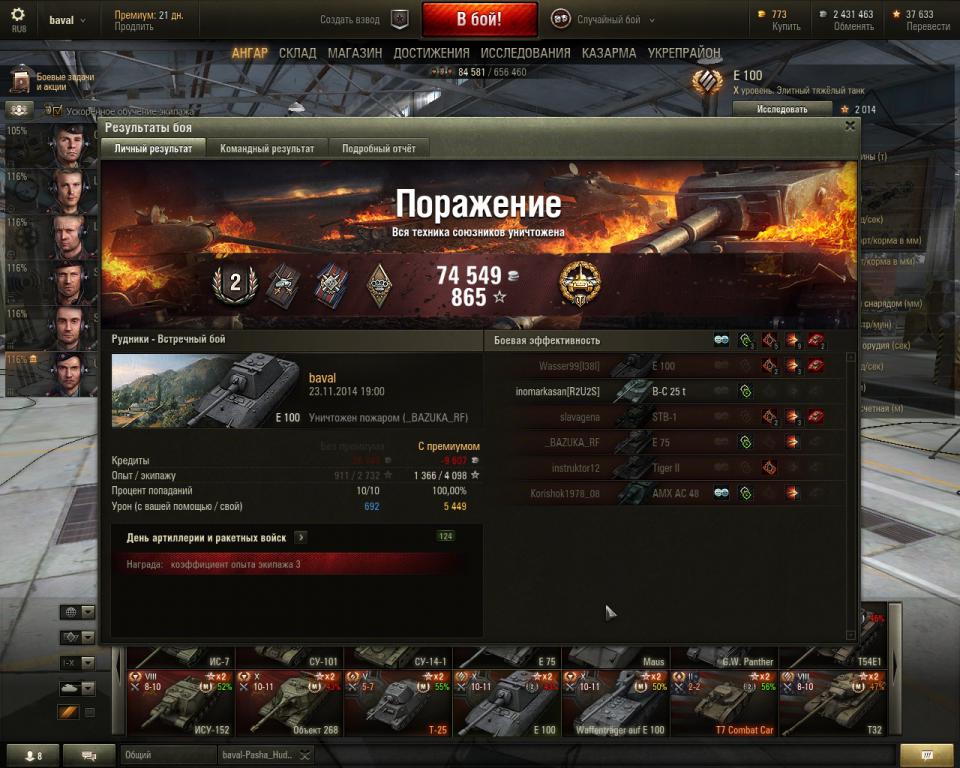The image size is (960, 768).
Task: Open contacts list with 8 online
Action: pyautogui.click(x=33, y=755)
